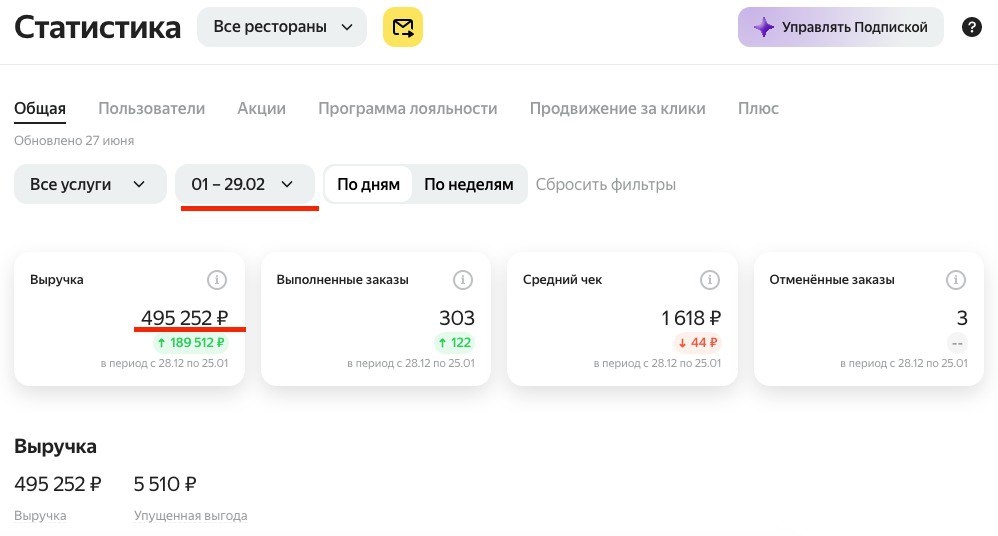
Task: Show info for Средний чек card
Action: [x=710, y=279]
